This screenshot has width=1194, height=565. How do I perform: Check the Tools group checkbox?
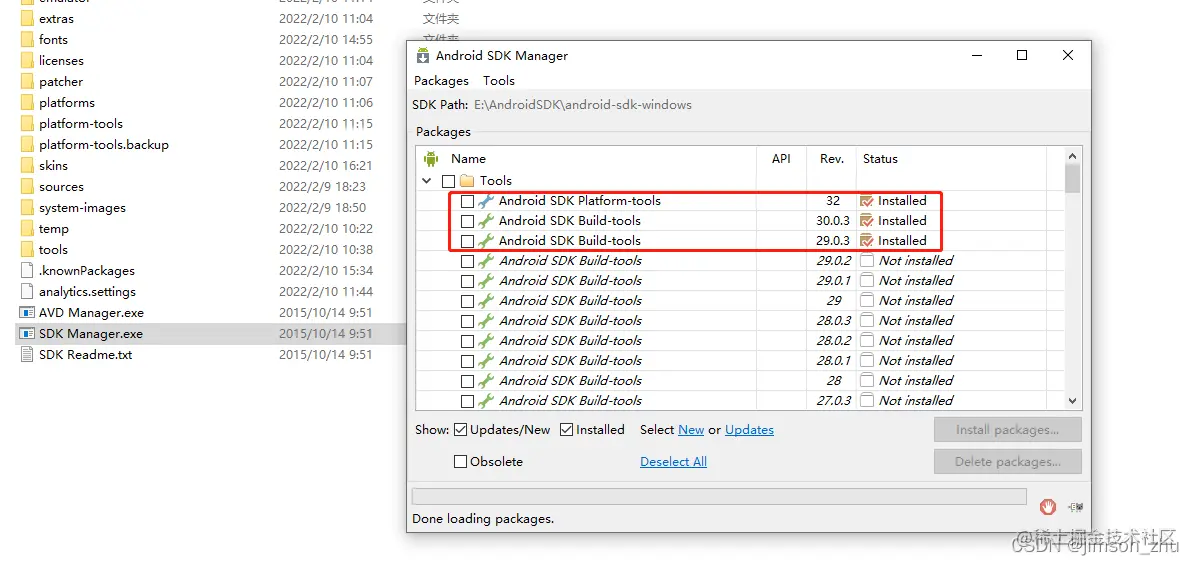point(449,181)
